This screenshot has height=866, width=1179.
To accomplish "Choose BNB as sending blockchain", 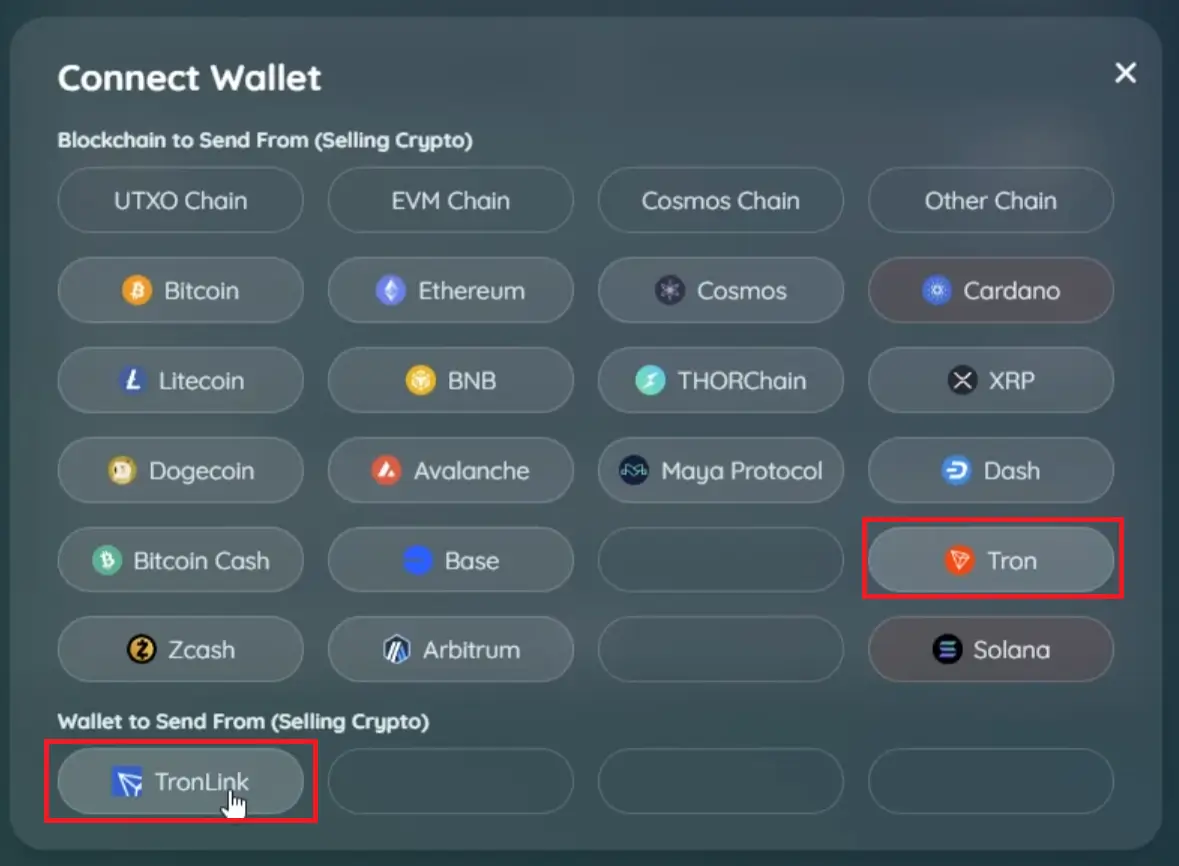I will (x=451, y=381).
